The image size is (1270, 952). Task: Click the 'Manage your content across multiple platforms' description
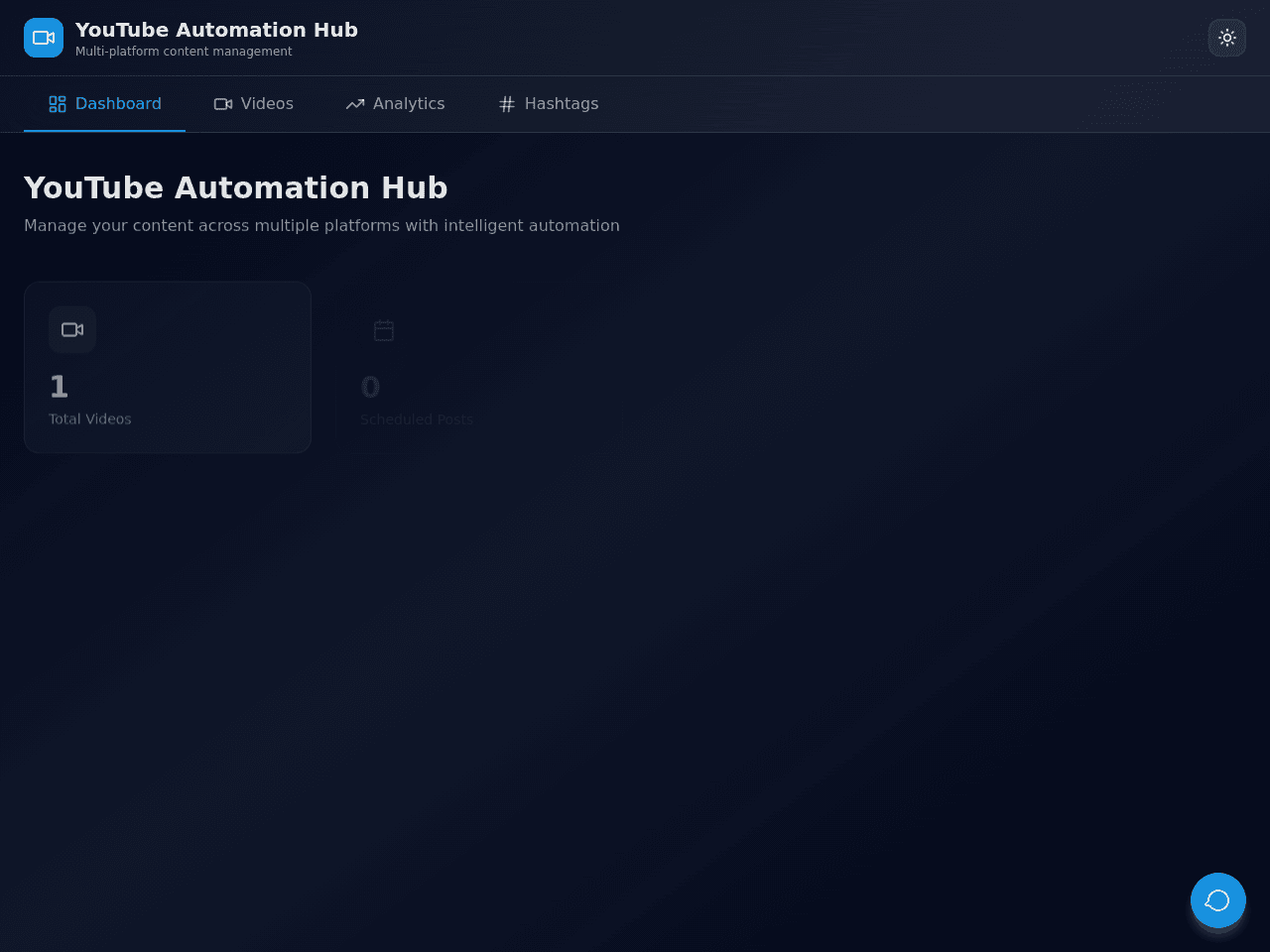coord(321,226)
